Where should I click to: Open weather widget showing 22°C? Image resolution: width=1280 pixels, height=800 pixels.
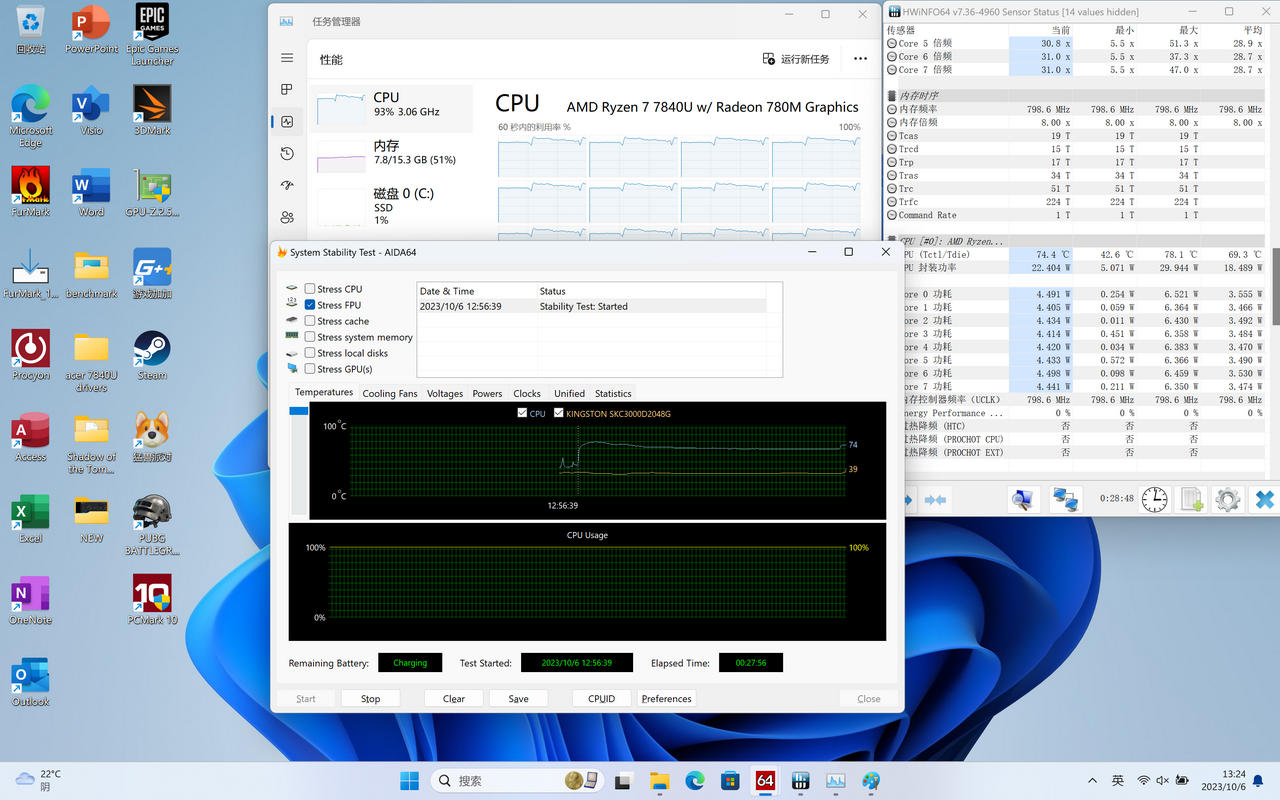pyautogui.click(x=40, y=780)
